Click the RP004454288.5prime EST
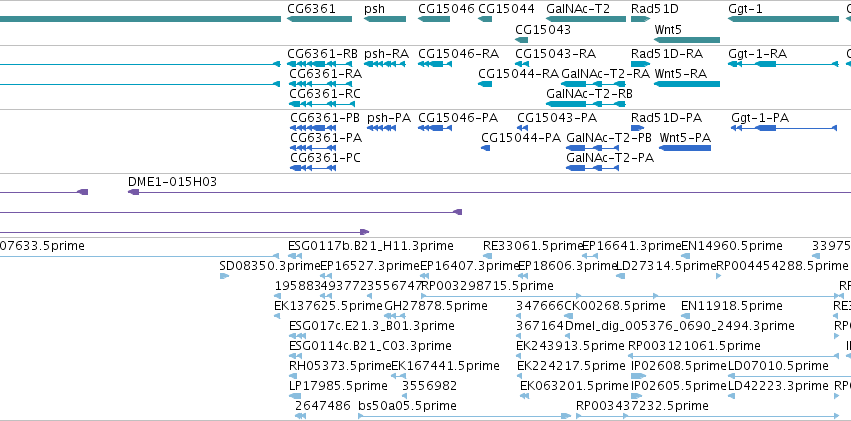This screenshot has width=851, height=421. (x=719, y=276)
